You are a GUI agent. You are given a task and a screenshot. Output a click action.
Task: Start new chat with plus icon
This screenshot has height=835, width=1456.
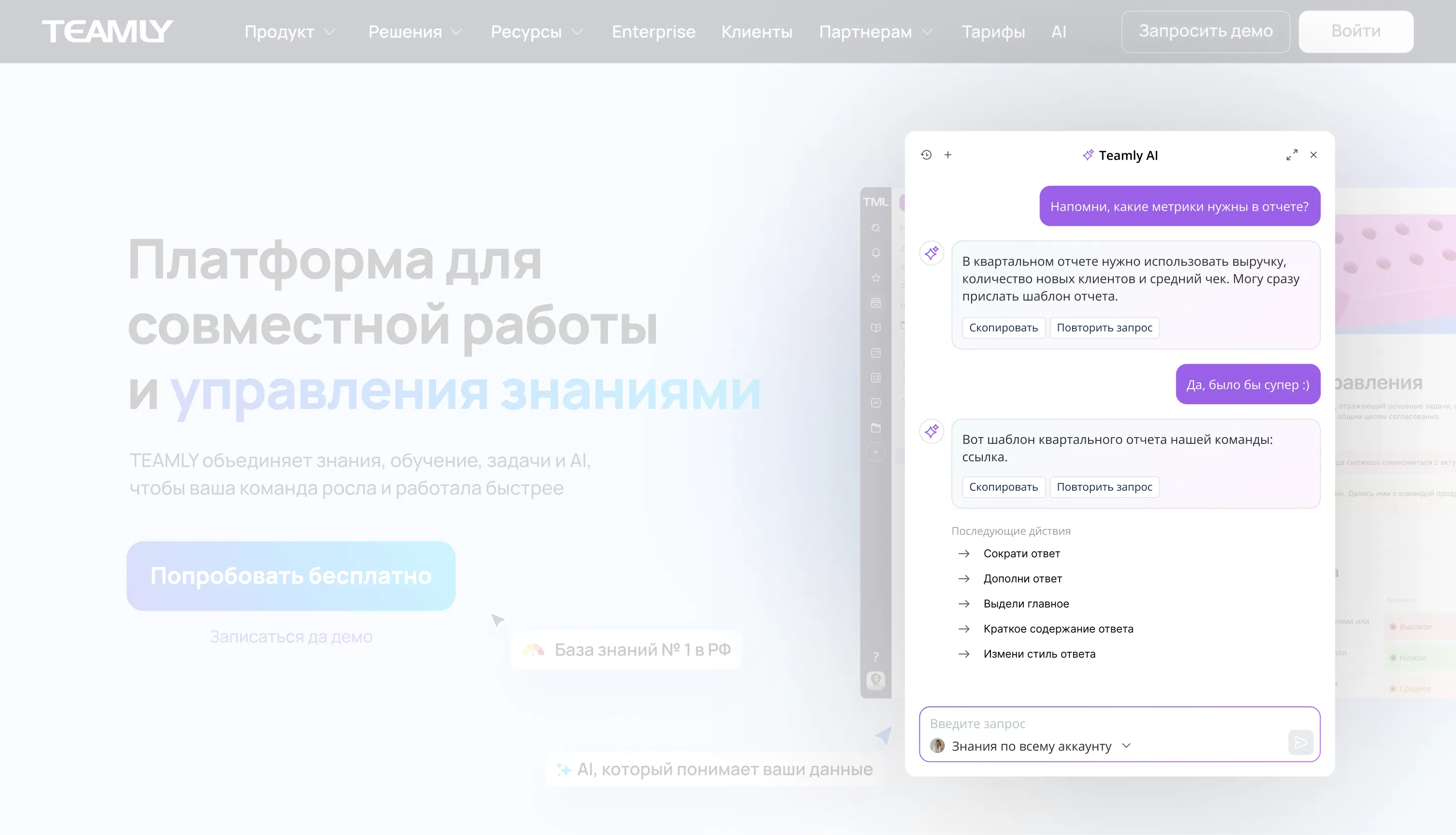[x=948, y=155]
